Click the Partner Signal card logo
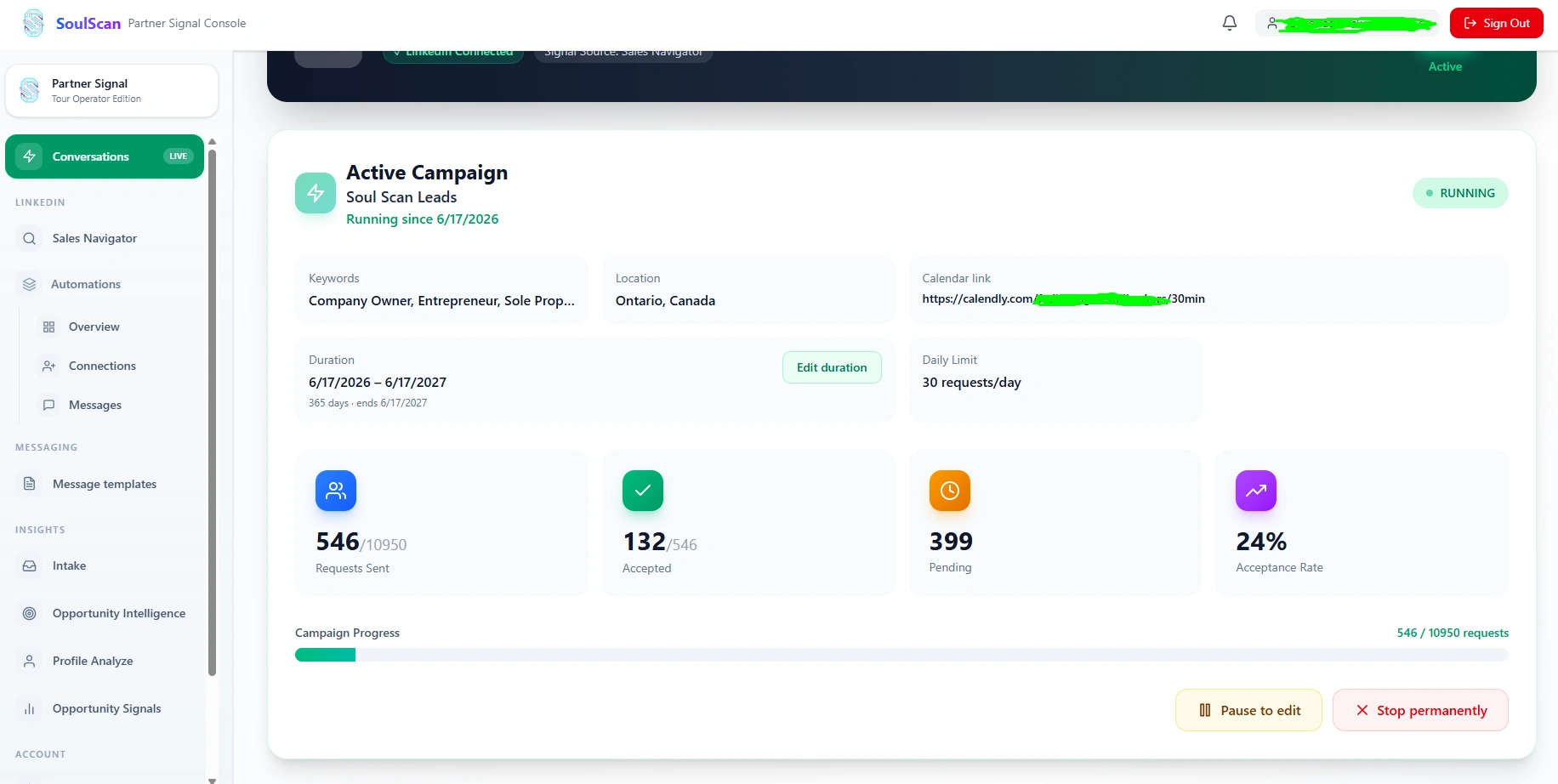 [x=30, y=90]
